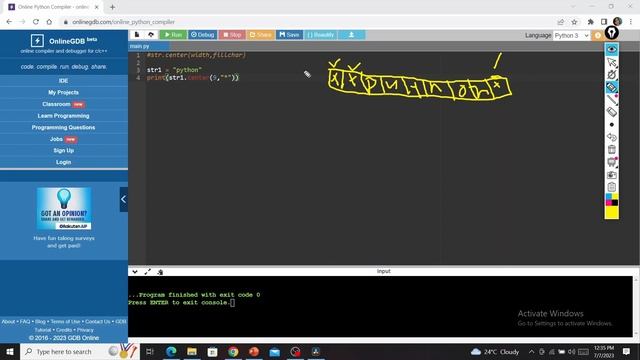Start debugging with the Debug button

point(202,35)
